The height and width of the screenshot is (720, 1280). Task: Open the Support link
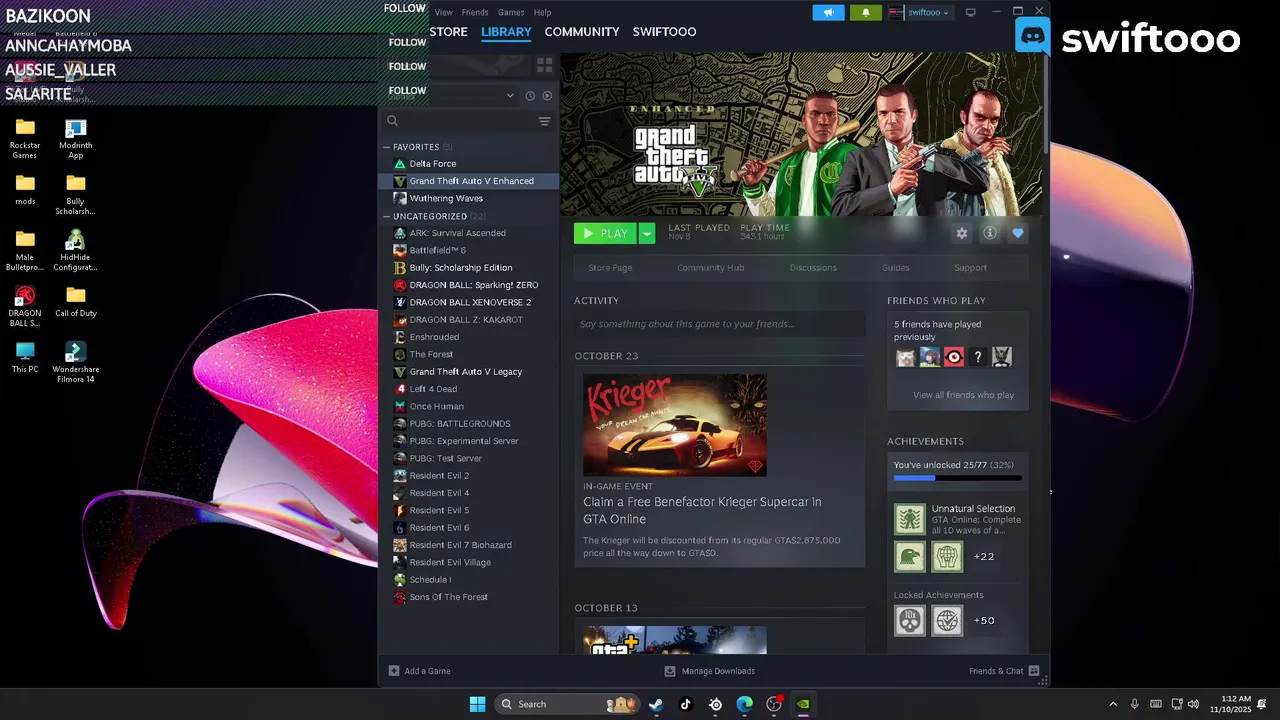(970, 268)
